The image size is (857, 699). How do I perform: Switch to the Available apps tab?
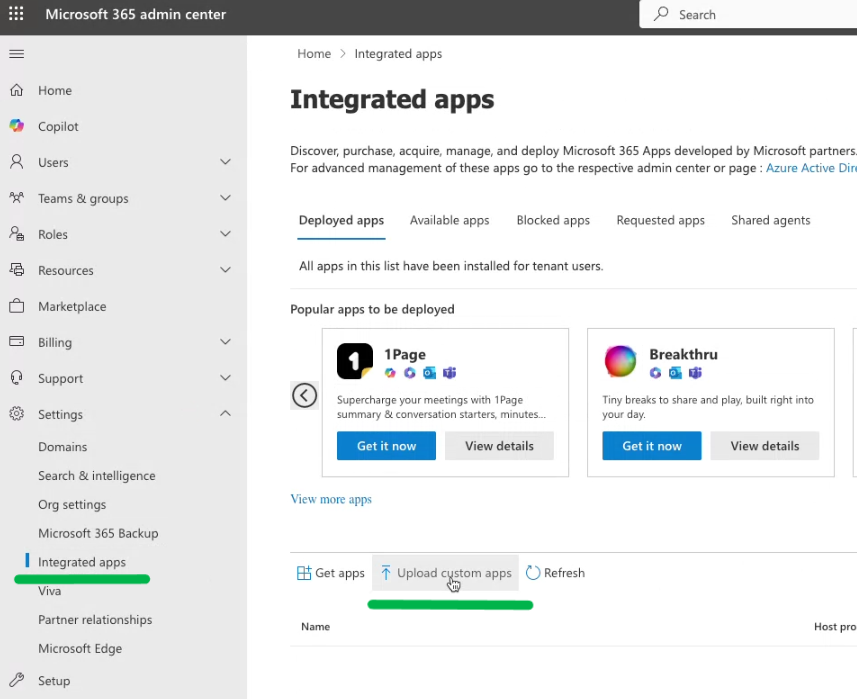[449, 220]
